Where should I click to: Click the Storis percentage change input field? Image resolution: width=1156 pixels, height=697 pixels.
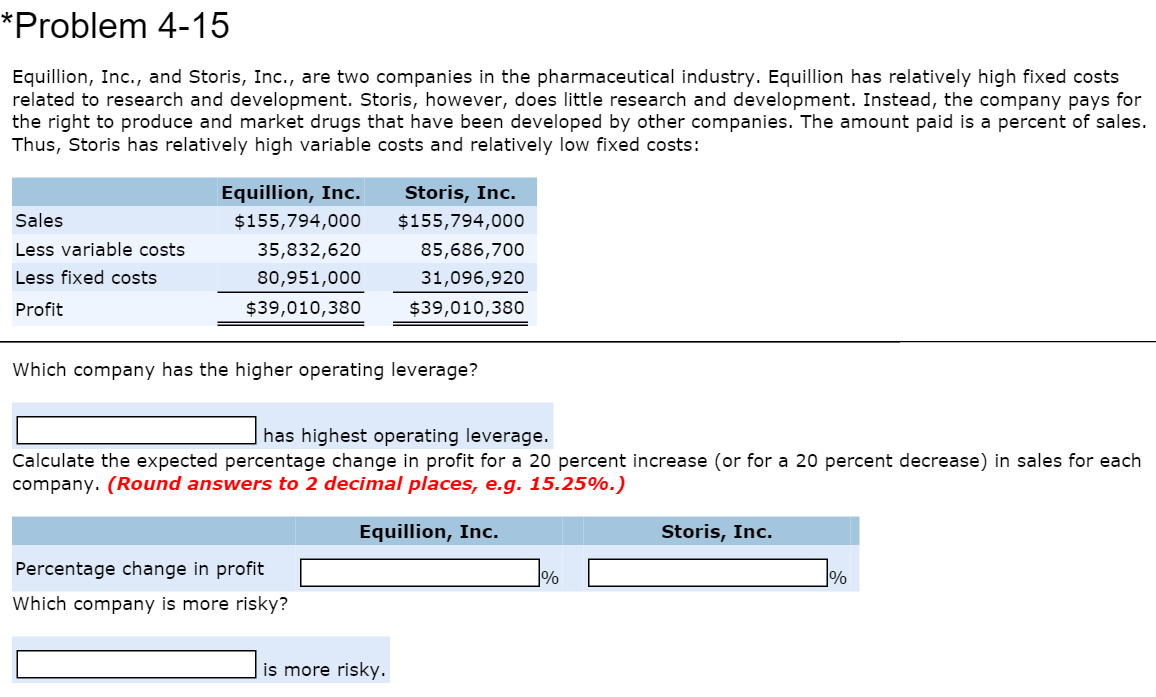(705, 571)
